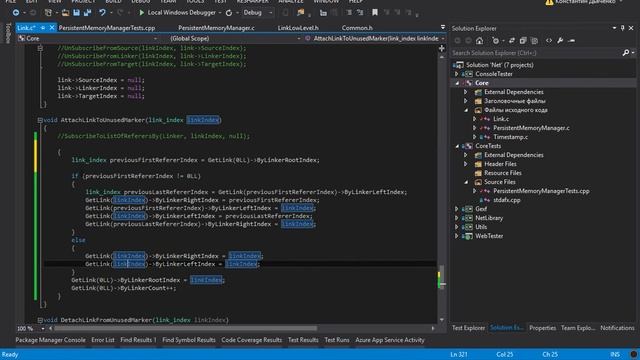Viewport: 640px width, 360px height.
Task: Open the Code Coverage Results tab
Action: (x=251, y=340)
